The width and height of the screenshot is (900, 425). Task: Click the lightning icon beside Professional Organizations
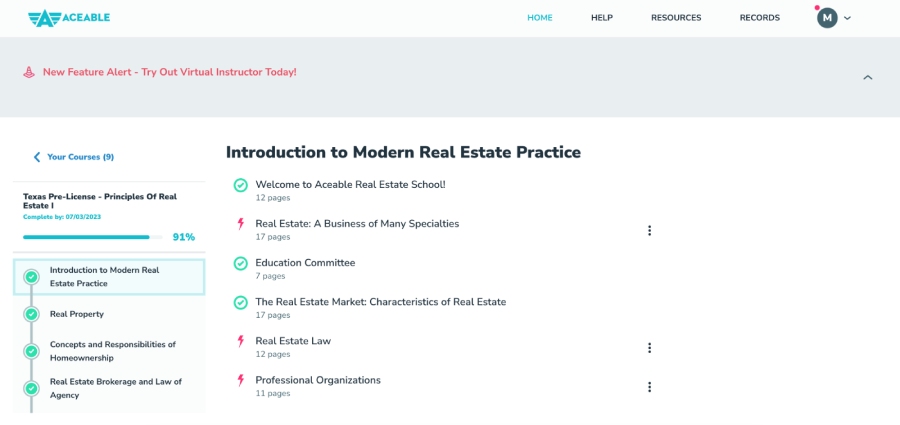240,380
